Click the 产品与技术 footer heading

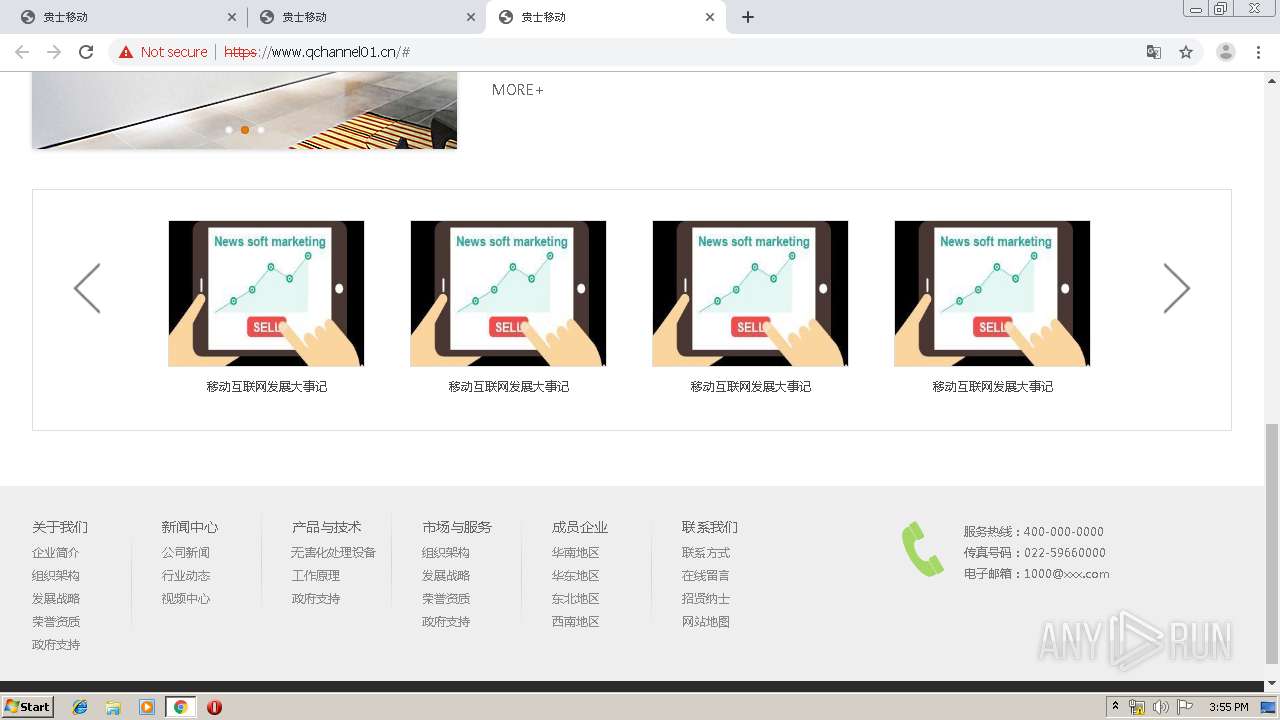point(327,527)
